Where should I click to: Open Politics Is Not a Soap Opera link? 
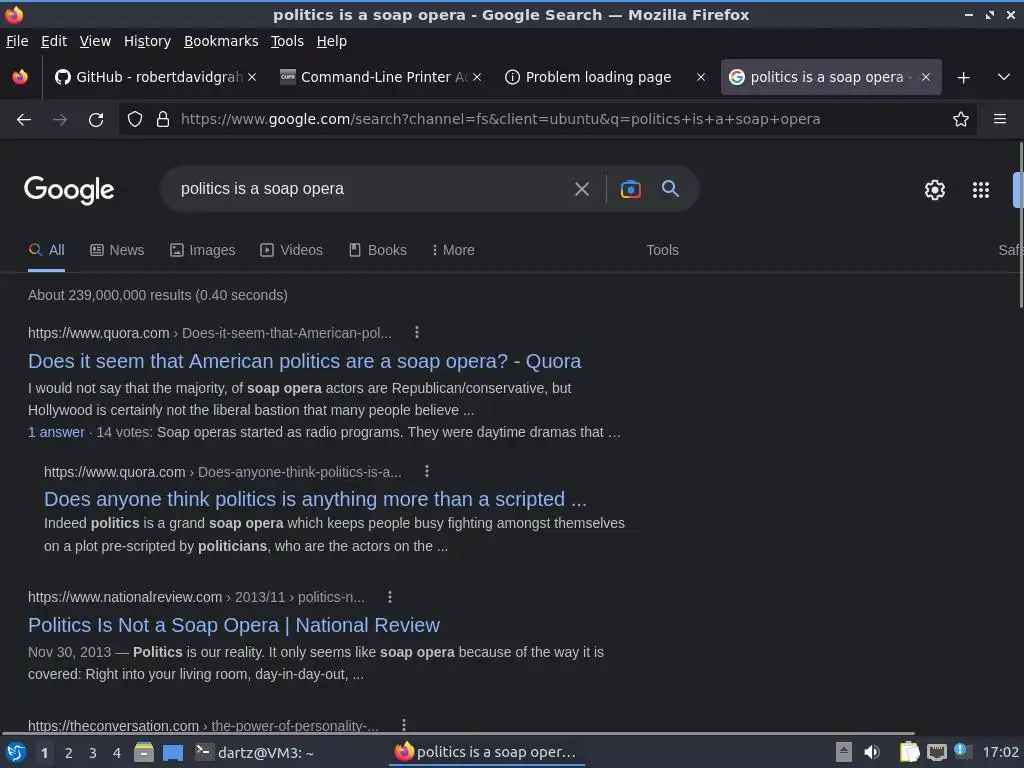tap(234, 625)
